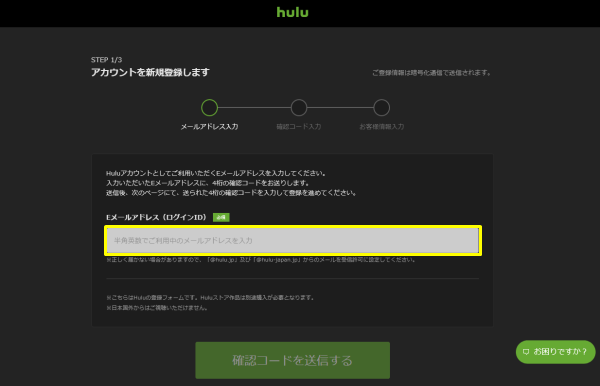Focus the Eメールアドレス input field
This screenshot has height=386, width=600.
click(293, 241)
